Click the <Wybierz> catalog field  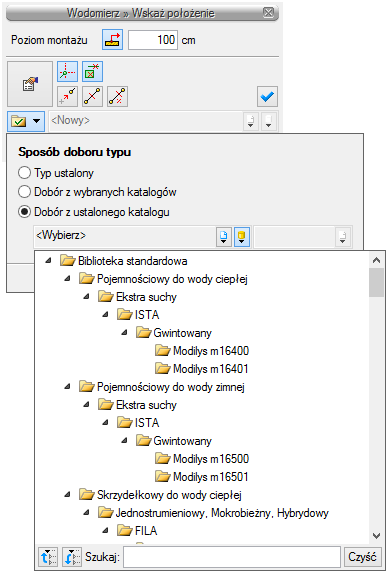[125, 236]
